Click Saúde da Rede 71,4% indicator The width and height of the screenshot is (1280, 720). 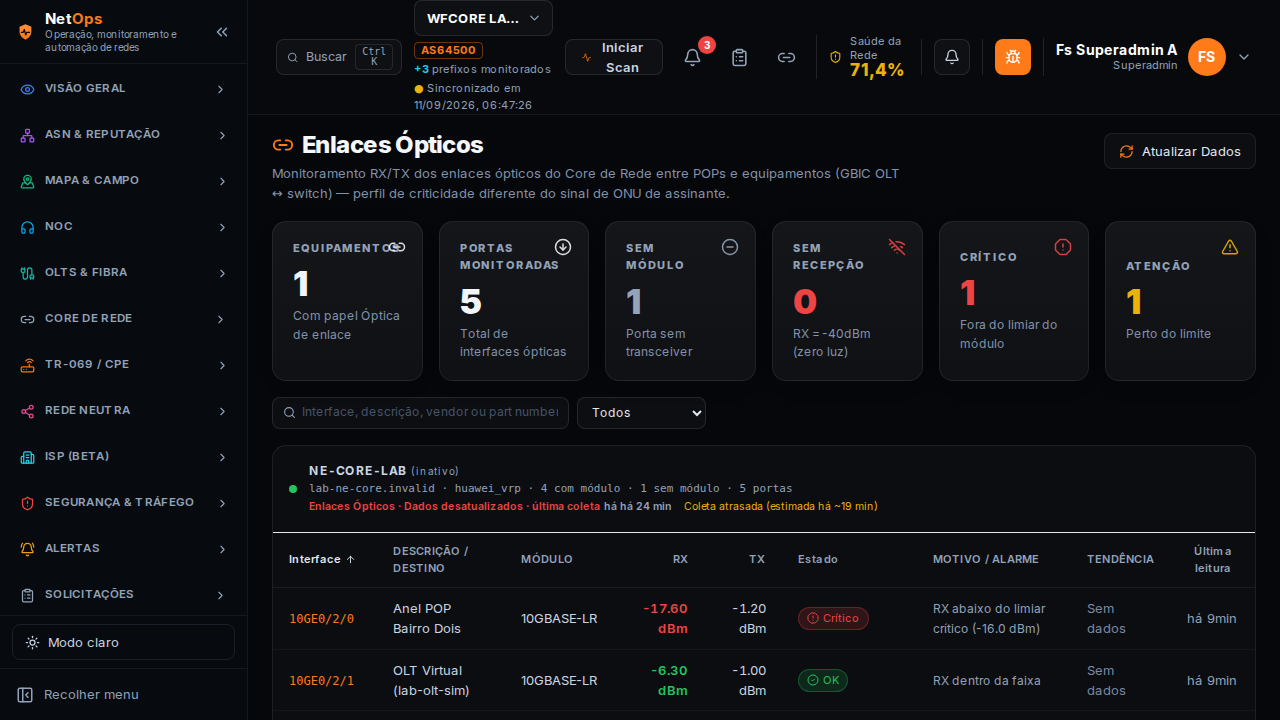tap(867, 57)
